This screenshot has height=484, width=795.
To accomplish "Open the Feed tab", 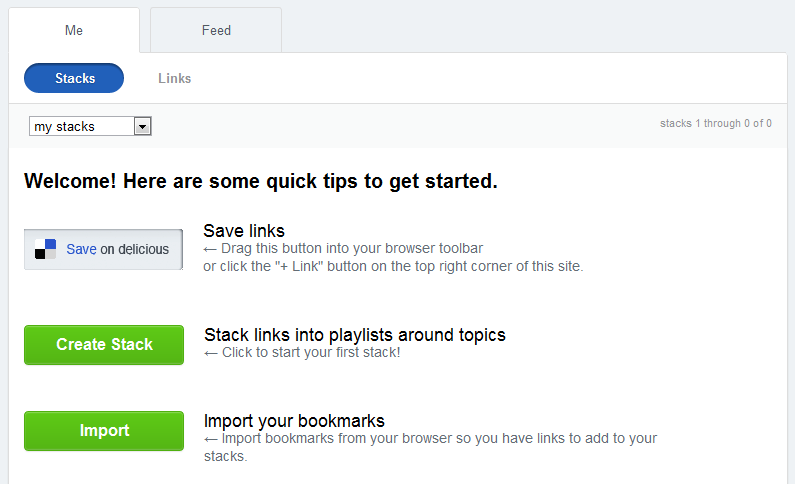I will [x=216, y=30].
